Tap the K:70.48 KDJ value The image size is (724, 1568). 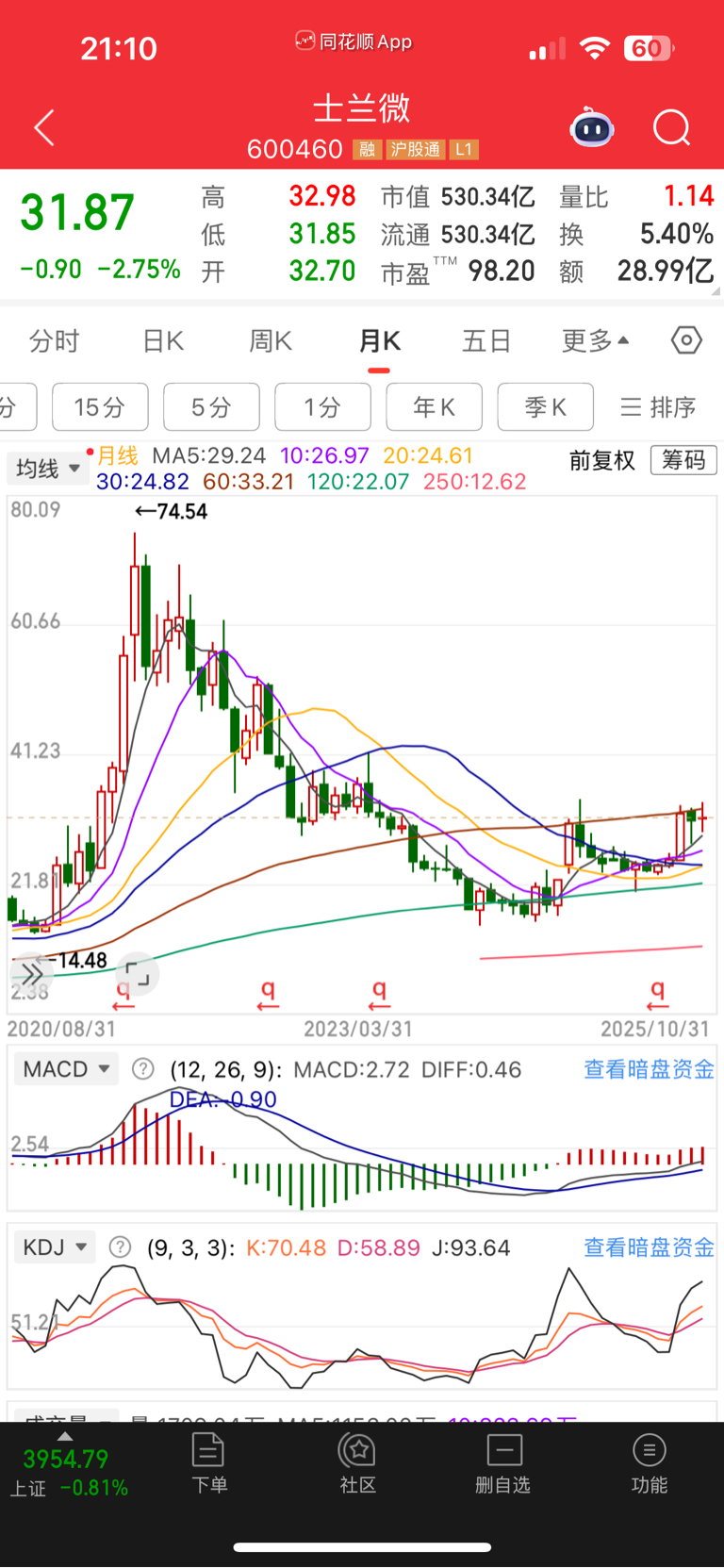click(286, 1247)
